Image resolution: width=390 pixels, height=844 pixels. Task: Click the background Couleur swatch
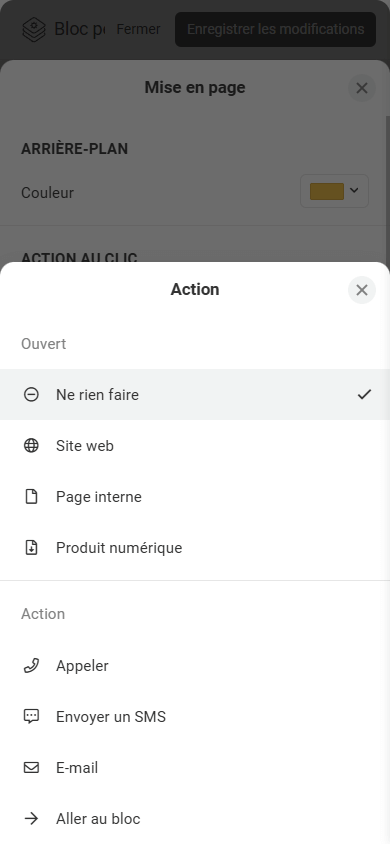[327, 191]
